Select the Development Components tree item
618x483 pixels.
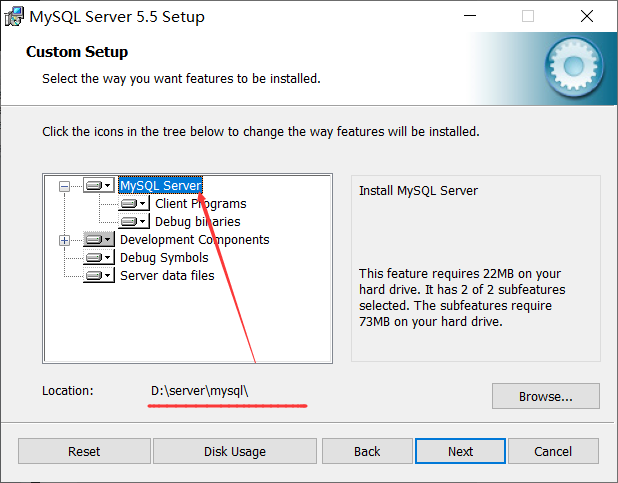(195, 240)
